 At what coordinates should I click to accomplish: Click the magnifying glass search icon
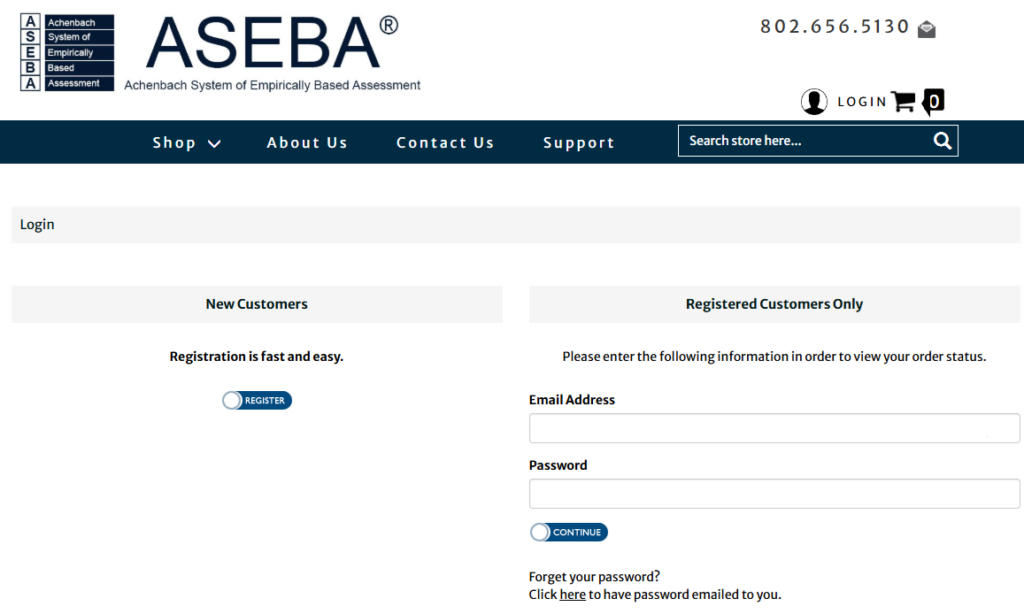pyautogui.click(x=942, y=141)
